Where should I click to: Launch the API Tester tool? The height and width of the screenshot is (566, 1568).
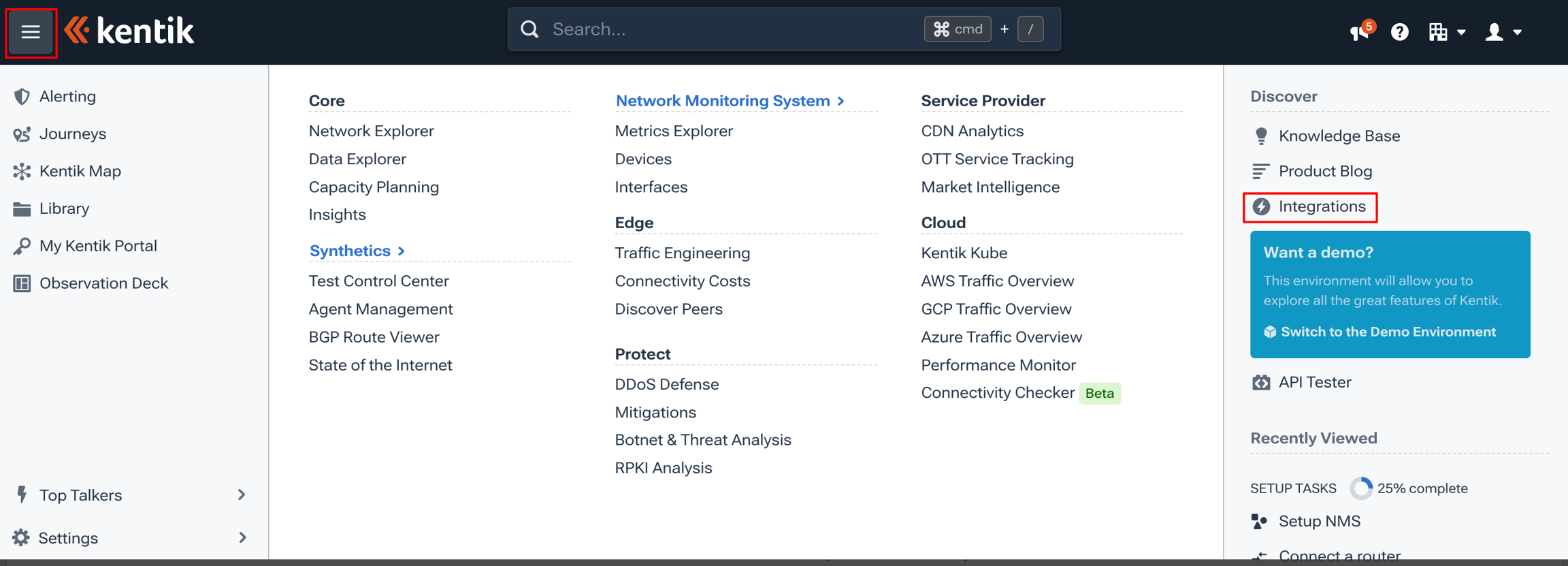1302,382
